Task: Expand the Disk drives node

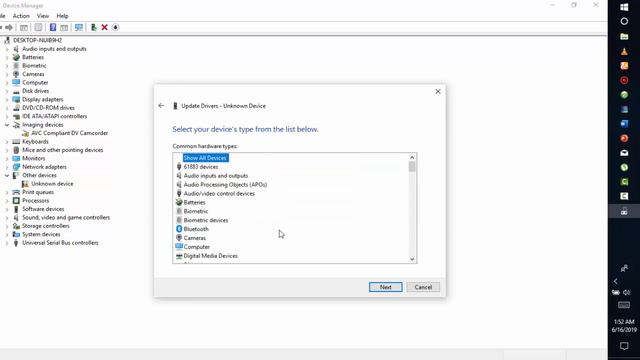Action: pyautogui.click(x=7, y=91)
